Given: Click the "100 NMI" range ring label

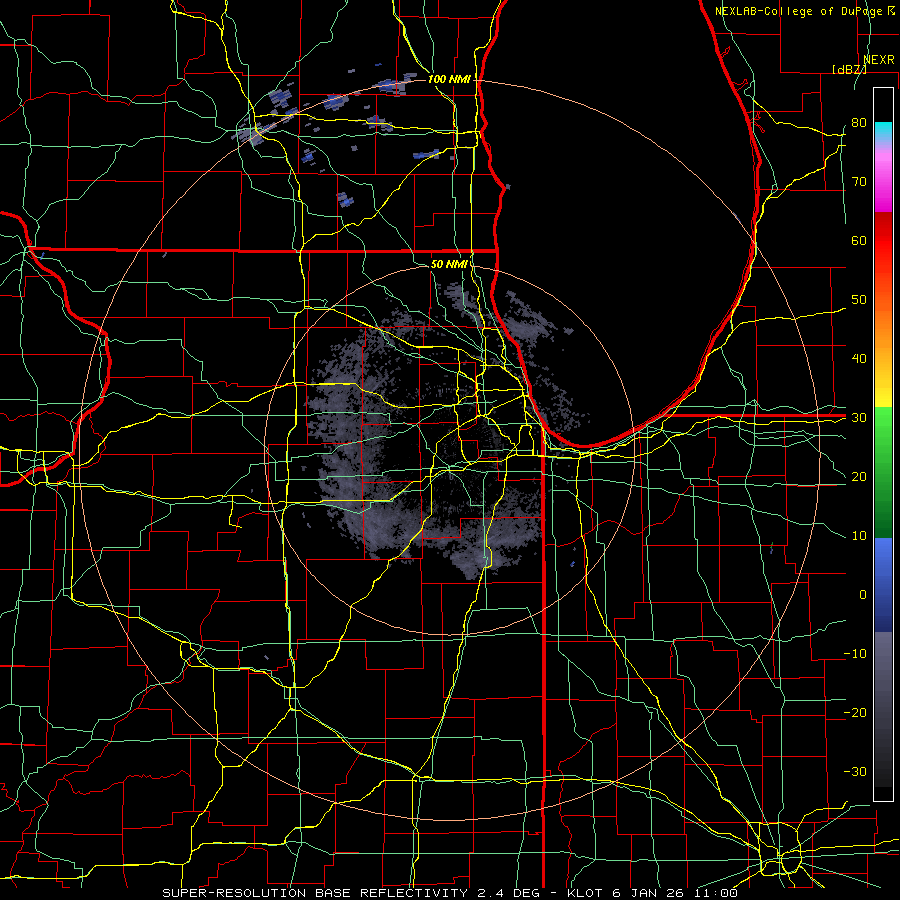Looking at the screenshot, I should click(449, 79).
